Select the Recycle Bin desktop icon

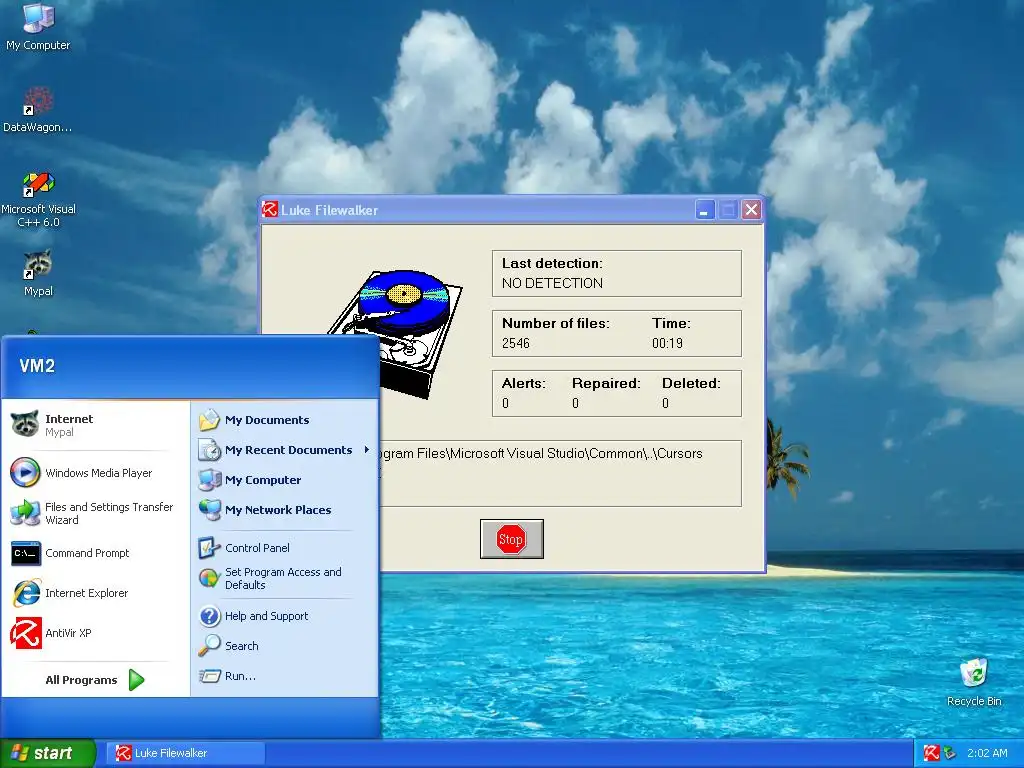pos(974,682)
